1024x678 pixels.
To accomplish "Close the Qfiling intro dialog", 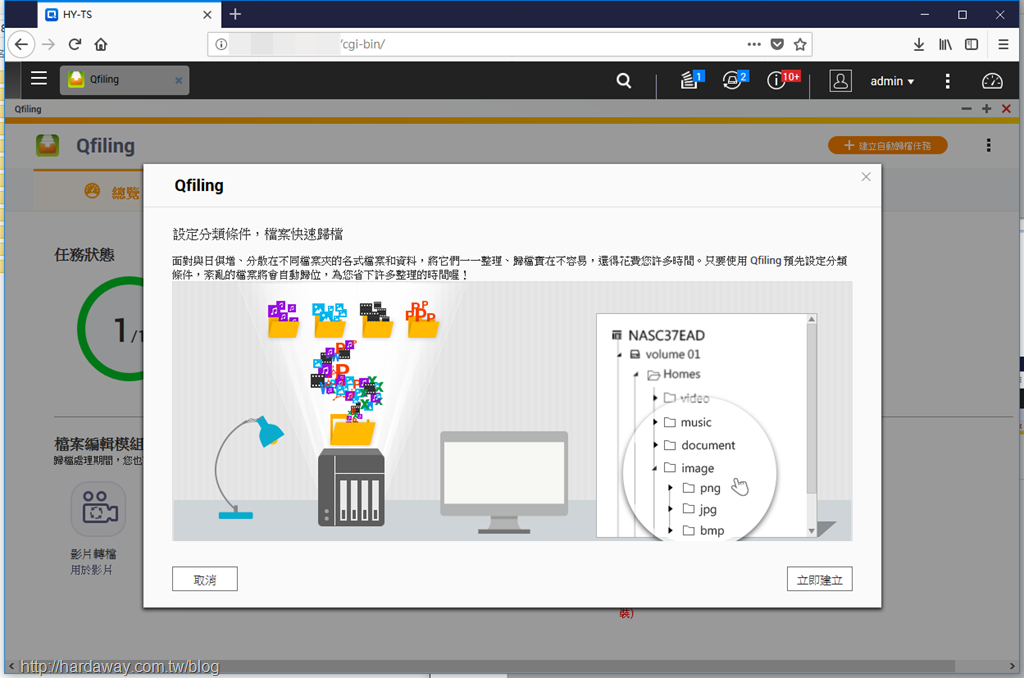I will click(x=866, y=177).
